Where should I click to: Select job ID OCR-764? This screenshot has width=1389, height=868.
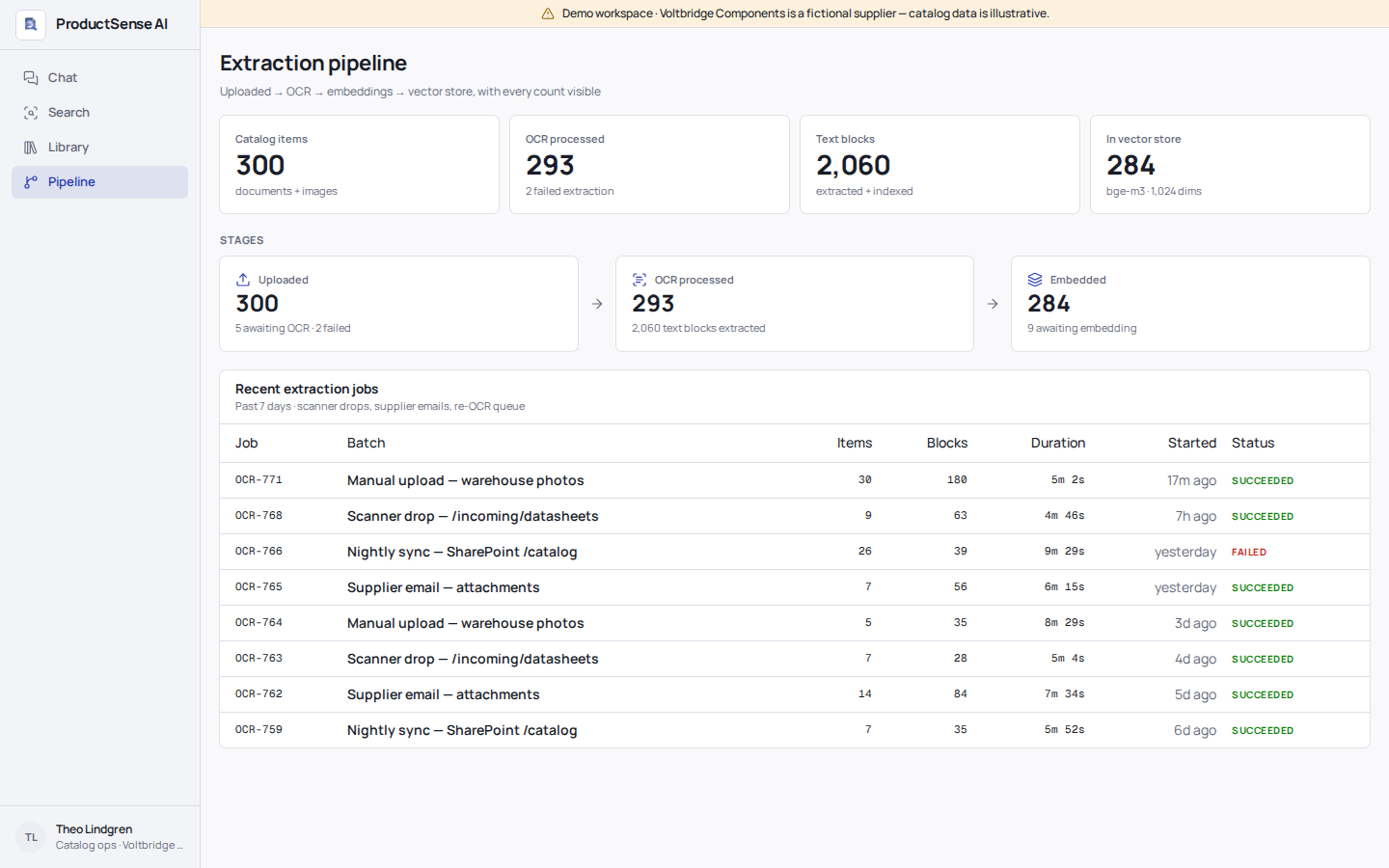pyautogui.click(x=259, y=623)
